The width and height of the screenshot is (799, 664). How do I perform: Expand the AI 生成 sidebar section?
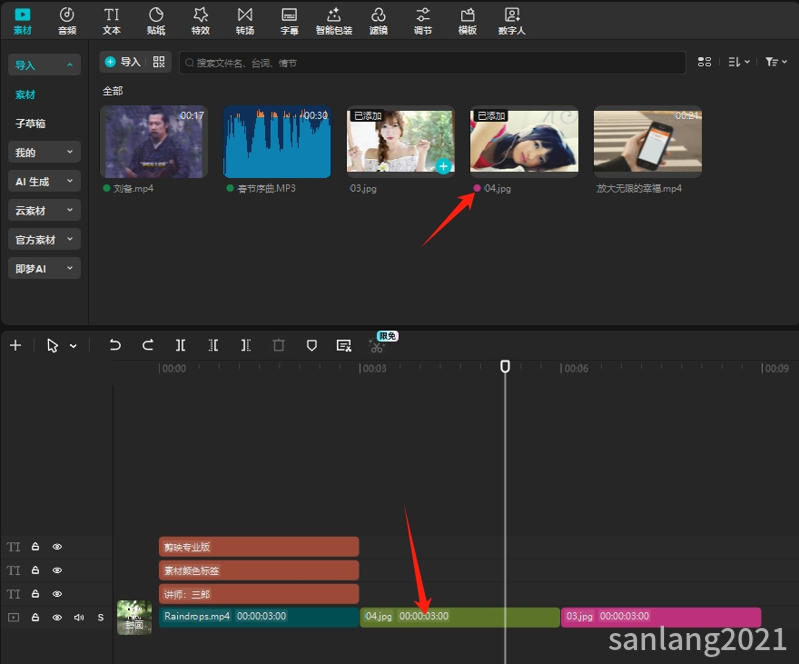(x=44, y=181)
